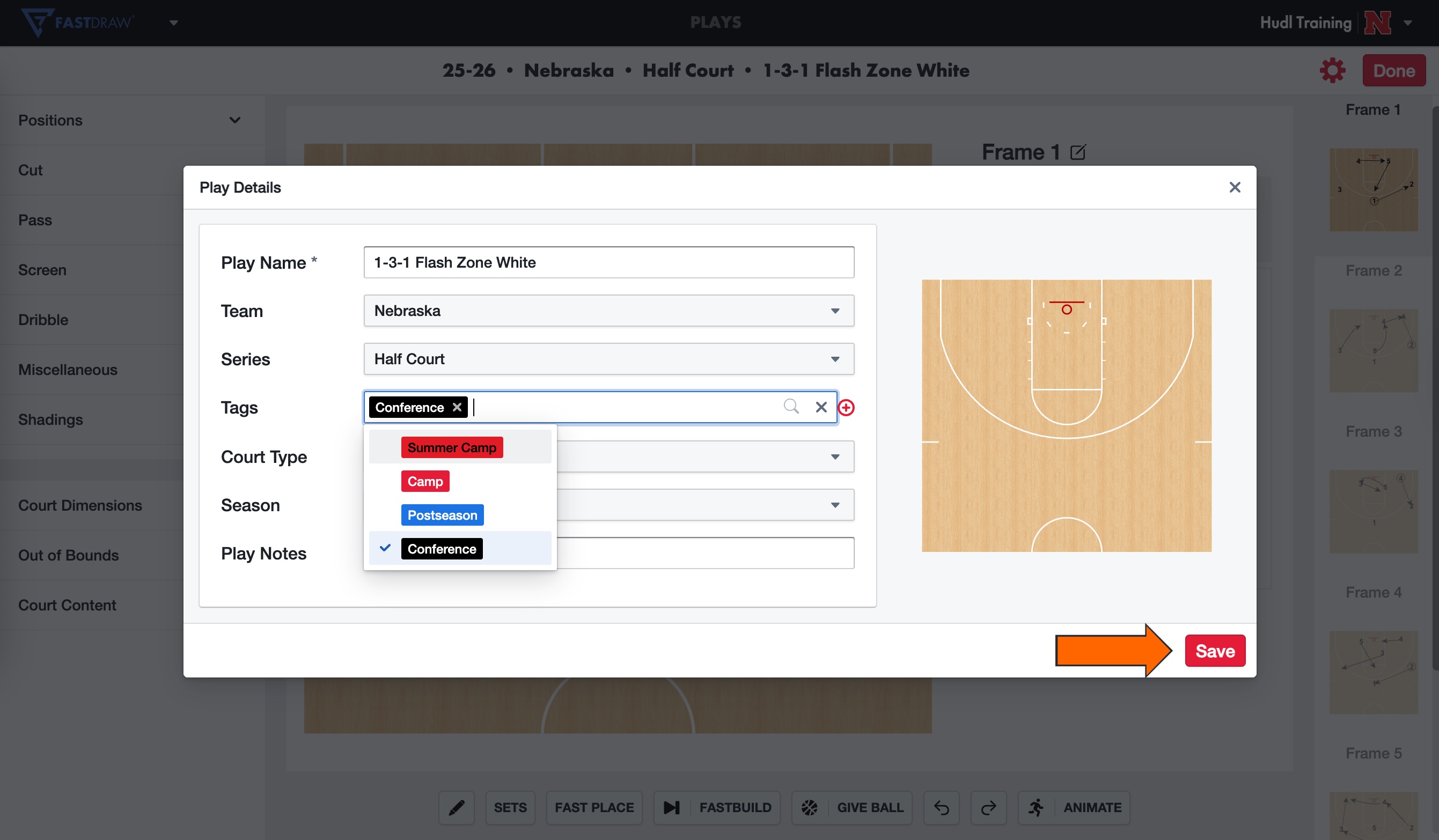Click the settings gear icon

(1332, 70)
